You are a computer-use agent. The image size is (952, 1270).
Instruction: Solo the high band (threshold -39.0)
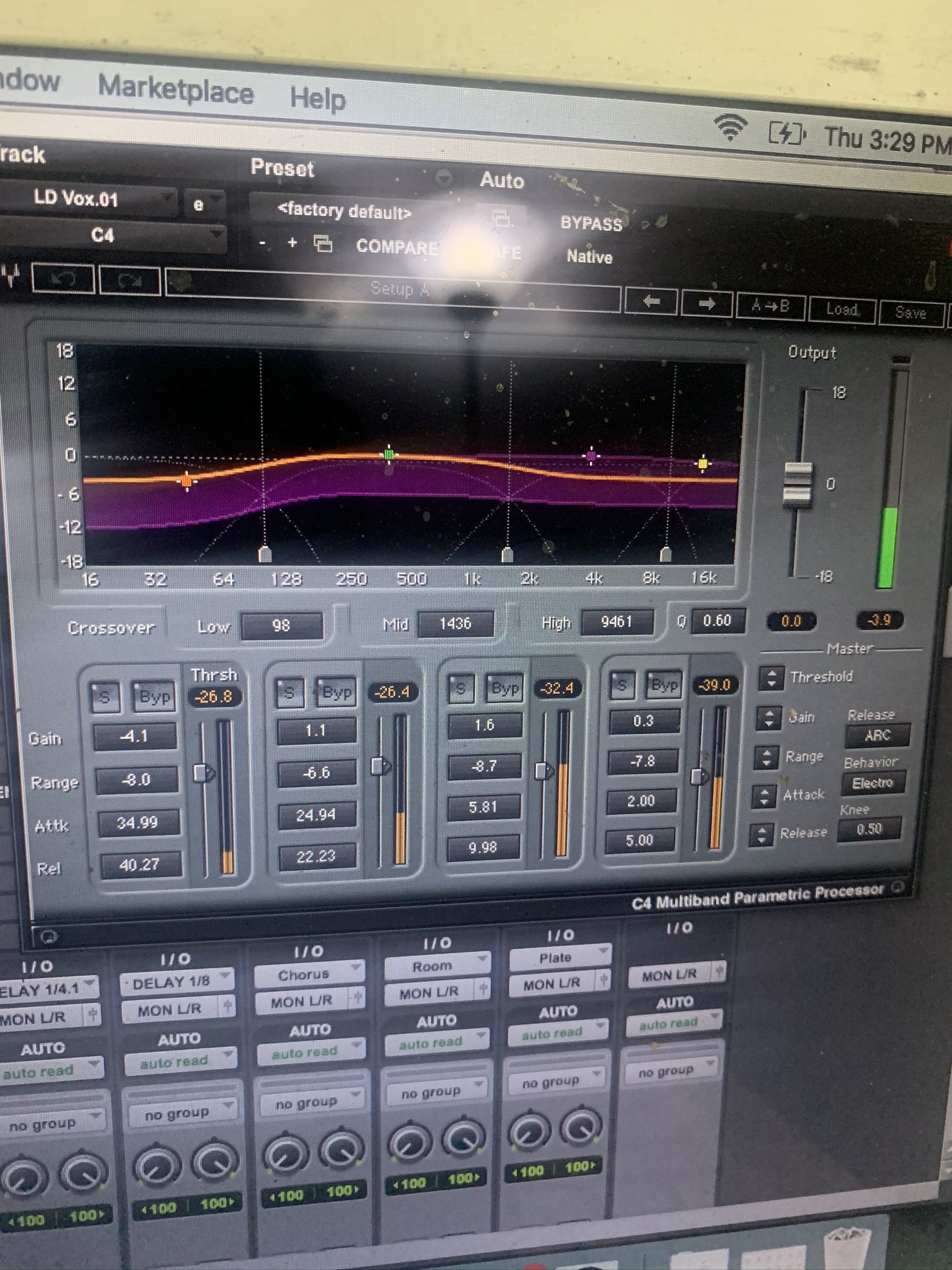click(x=622, y=685)
